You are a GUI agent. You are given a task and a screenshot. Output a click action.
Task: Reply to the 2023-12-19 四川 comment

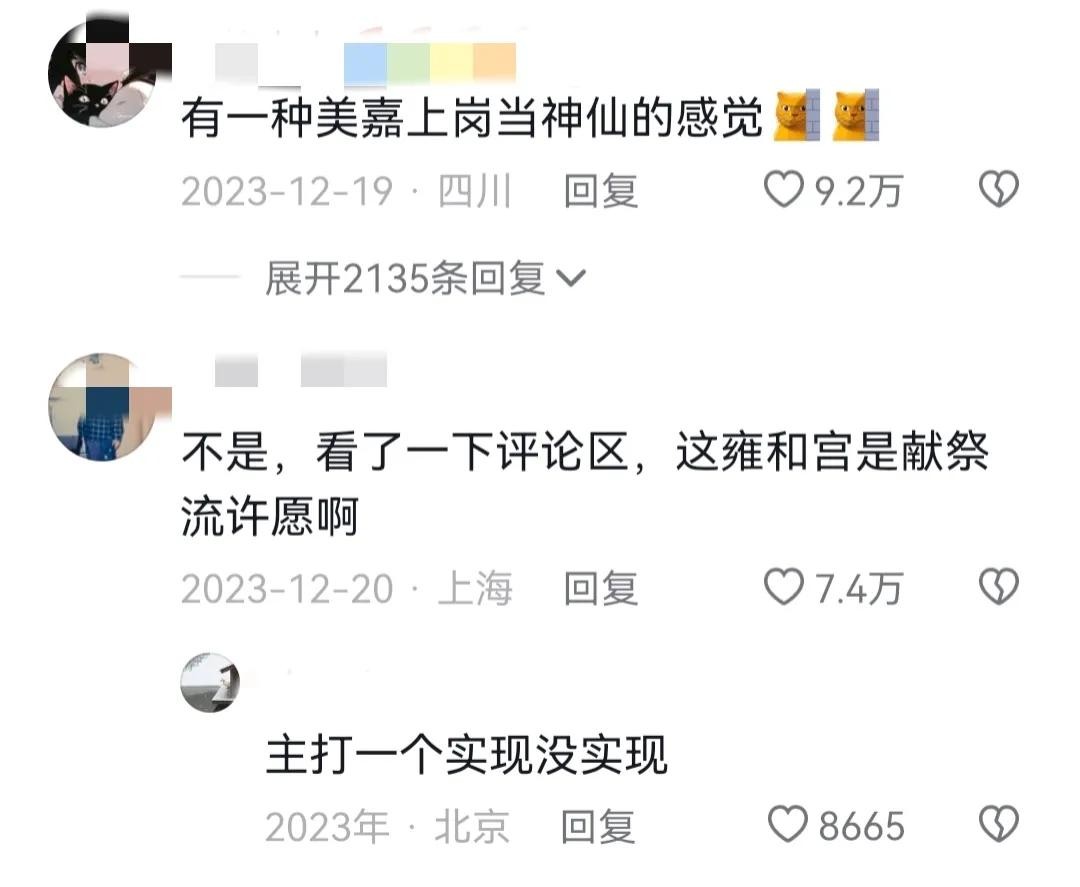[x=601, y=191]
